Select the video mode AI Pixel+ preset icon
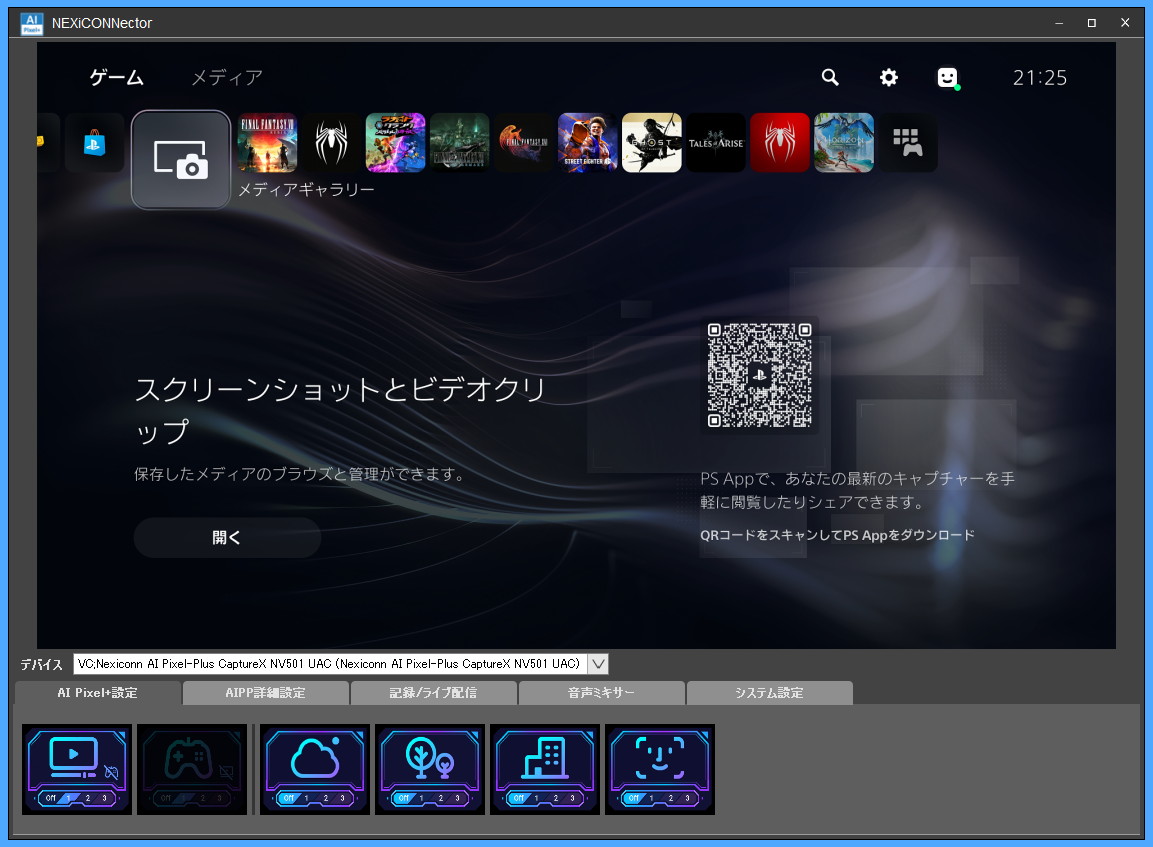This screenshot has height=847, width=1153. tap(77, 768)
